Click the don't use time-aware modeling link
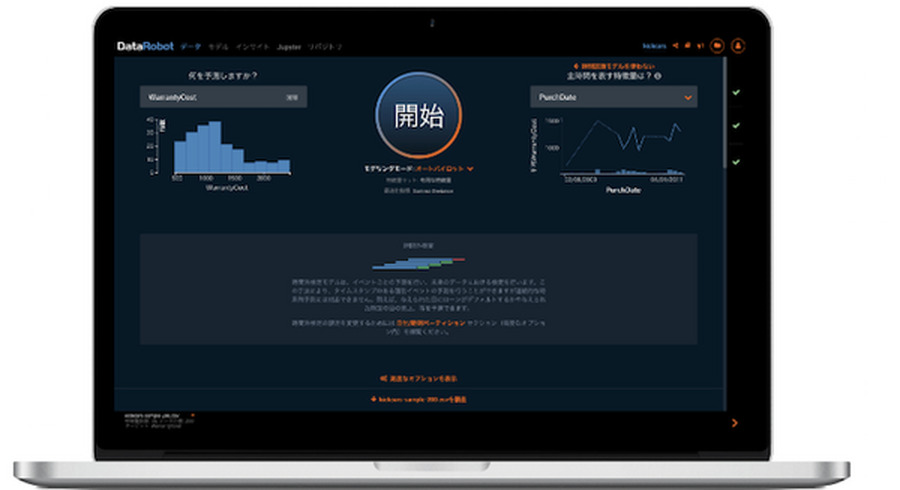 coord(612,64)
